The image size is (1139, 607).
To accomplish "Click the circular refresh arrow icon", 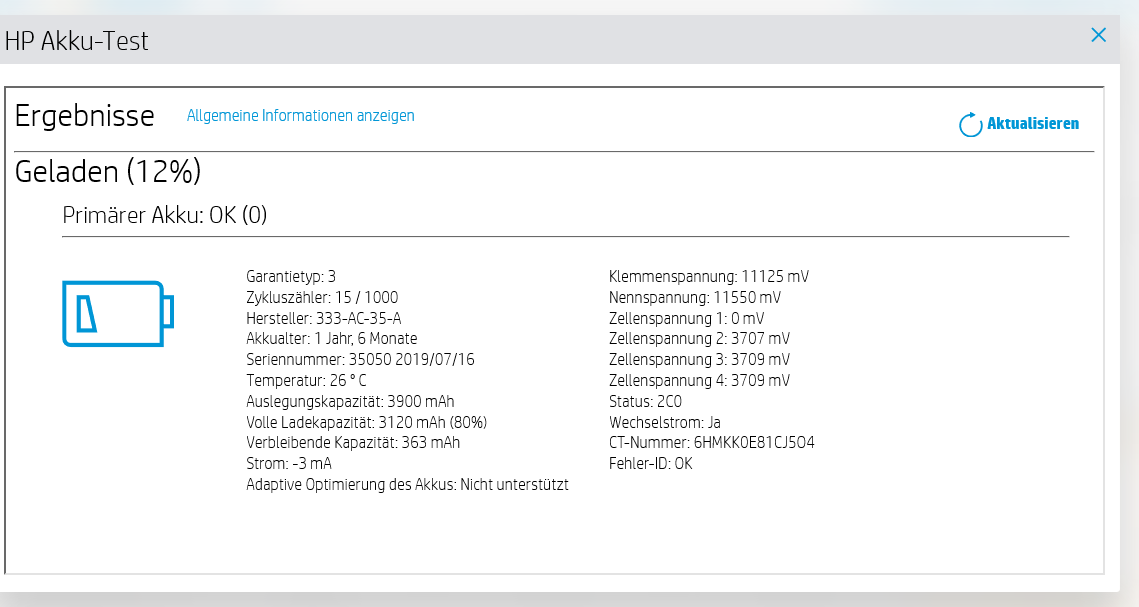I will tap(968, 124).
